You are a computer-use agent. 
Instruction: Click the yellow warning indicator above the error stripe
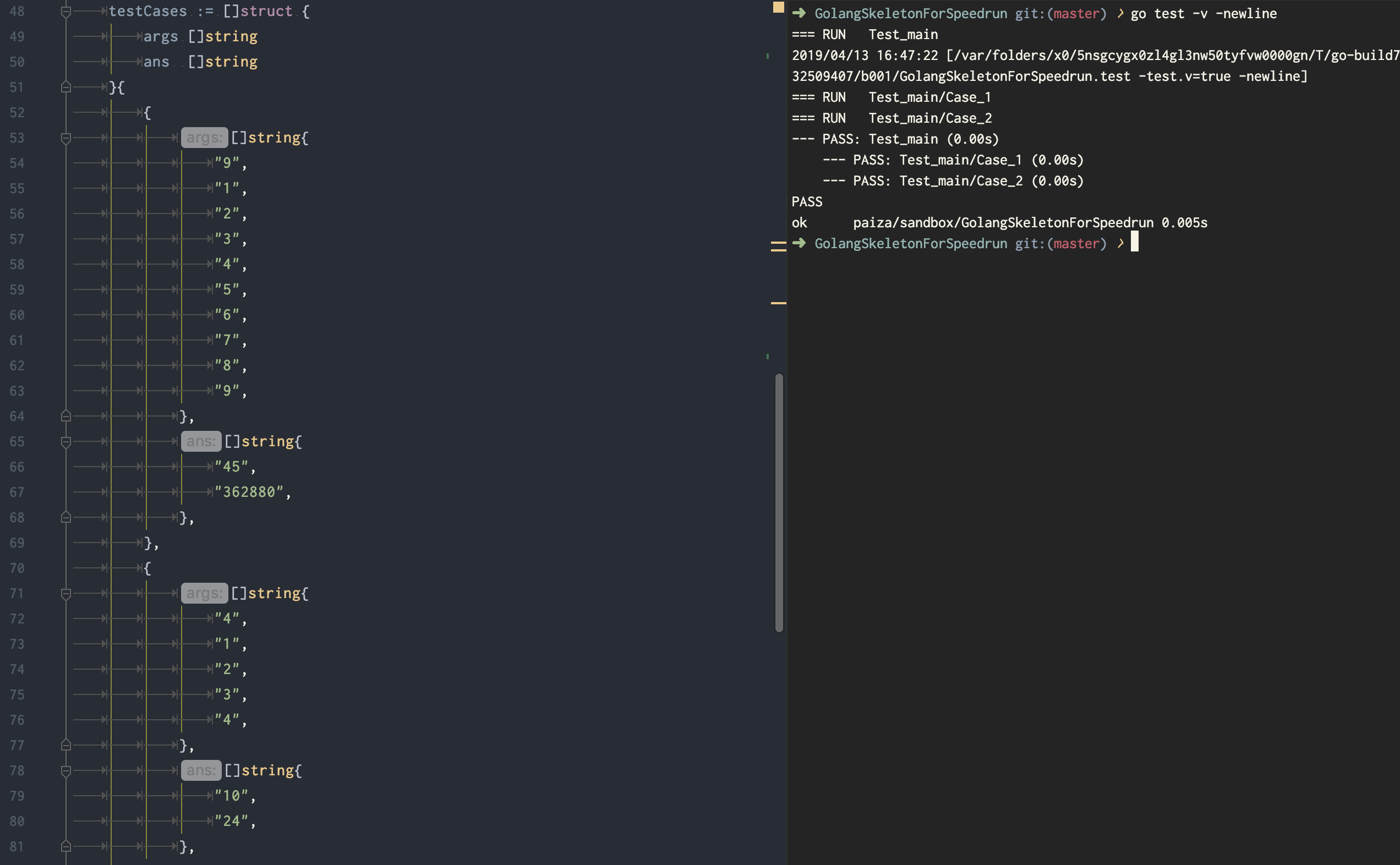point(778,7)
